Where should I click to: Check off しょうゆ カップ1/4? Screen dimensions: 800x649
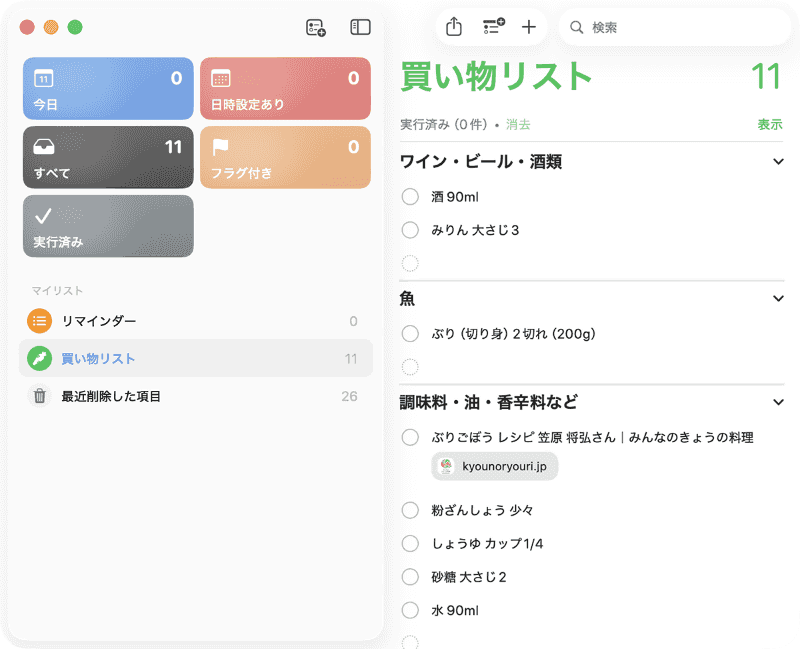click(x=410, y=543)
